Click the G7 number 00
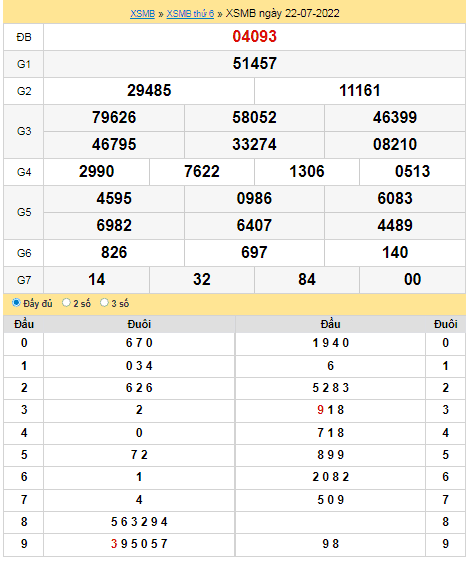This screenshot has width=470, height=561. pos(412,279)
